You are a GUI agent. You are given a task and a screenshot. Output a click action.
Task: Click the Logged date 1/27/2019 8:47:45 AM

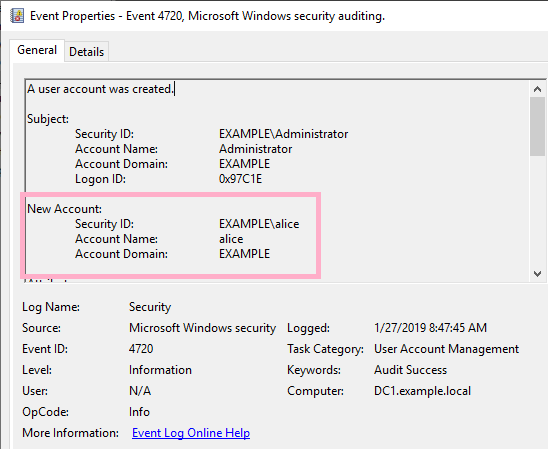point(430,328)
